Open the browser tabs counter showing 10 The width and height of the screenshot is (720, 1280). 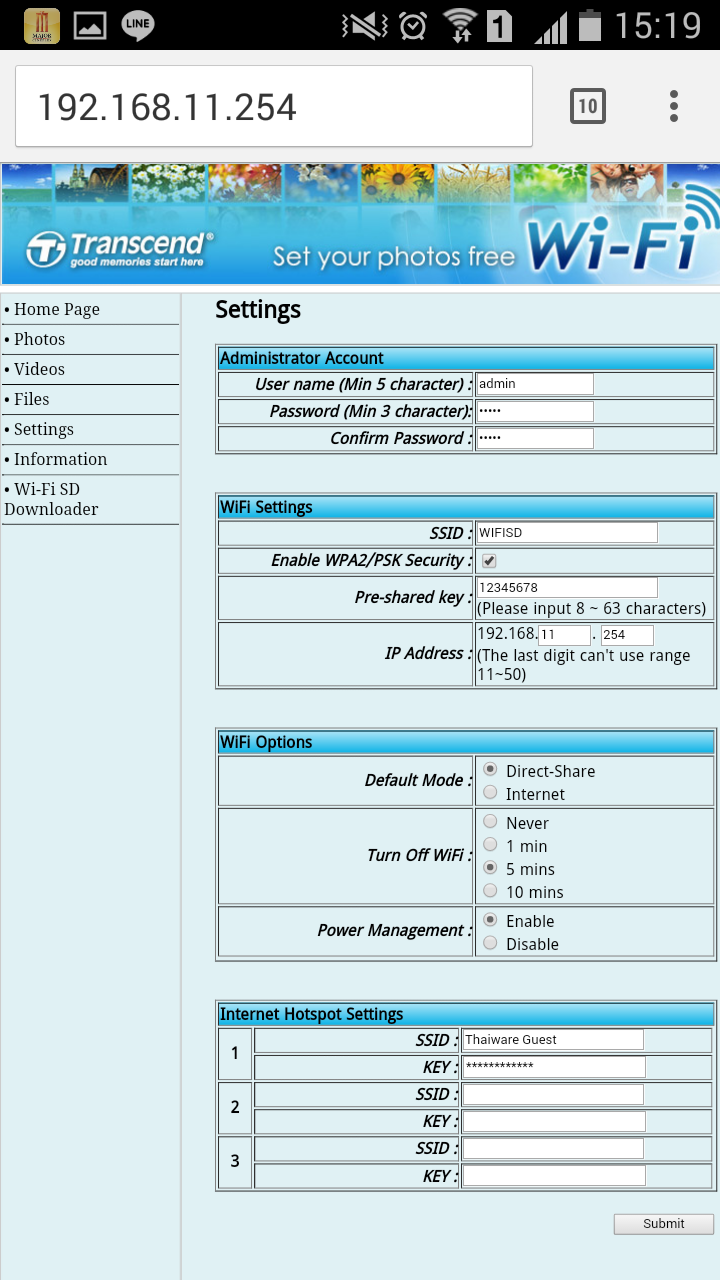point(588,106)
